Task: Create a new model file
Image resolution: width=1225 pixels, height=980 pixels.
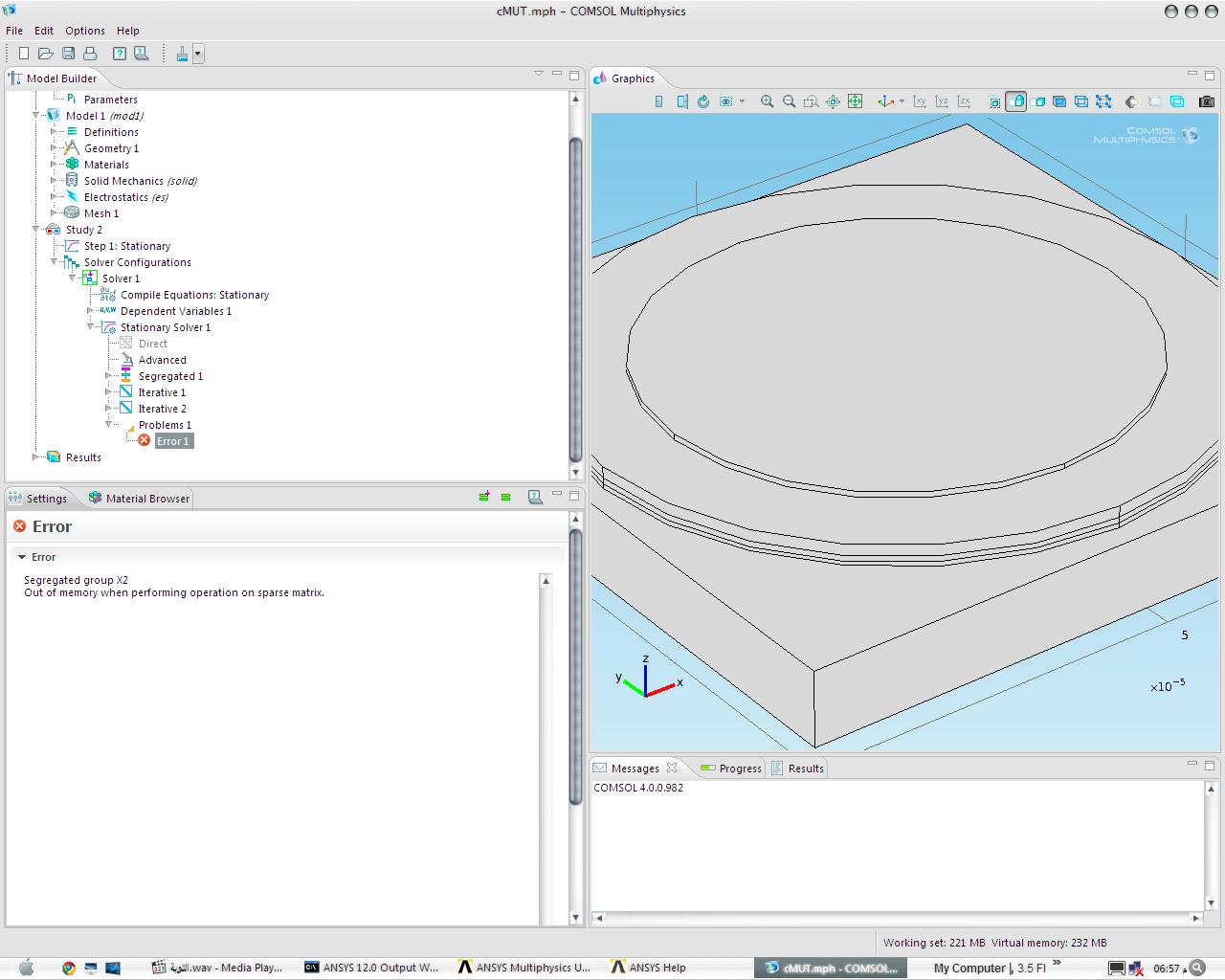Action: 24,54
